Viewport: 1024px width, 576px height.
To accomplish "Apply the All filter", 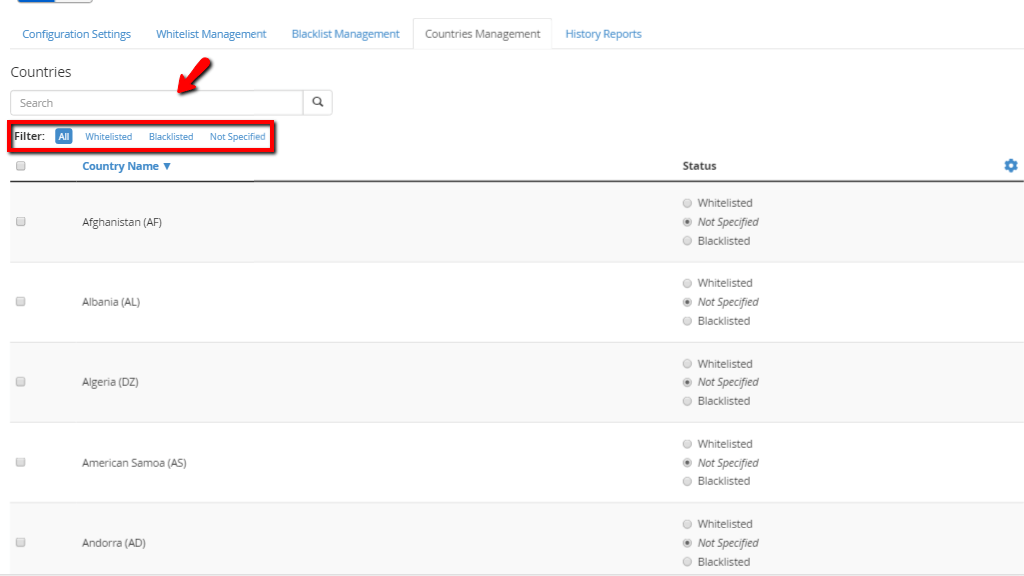I will 63,136.
